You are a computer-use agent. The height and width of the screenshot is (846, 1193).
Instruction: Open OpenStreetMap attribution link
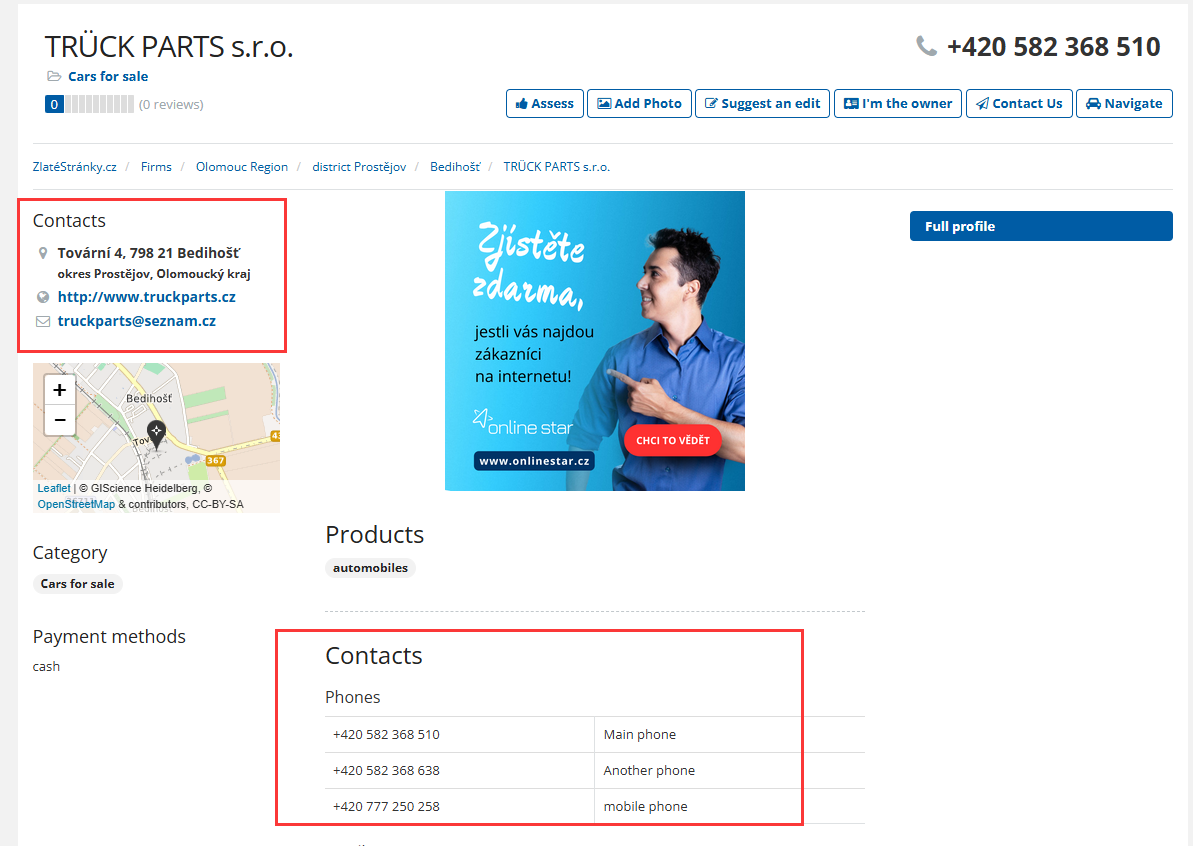[76, 504]
